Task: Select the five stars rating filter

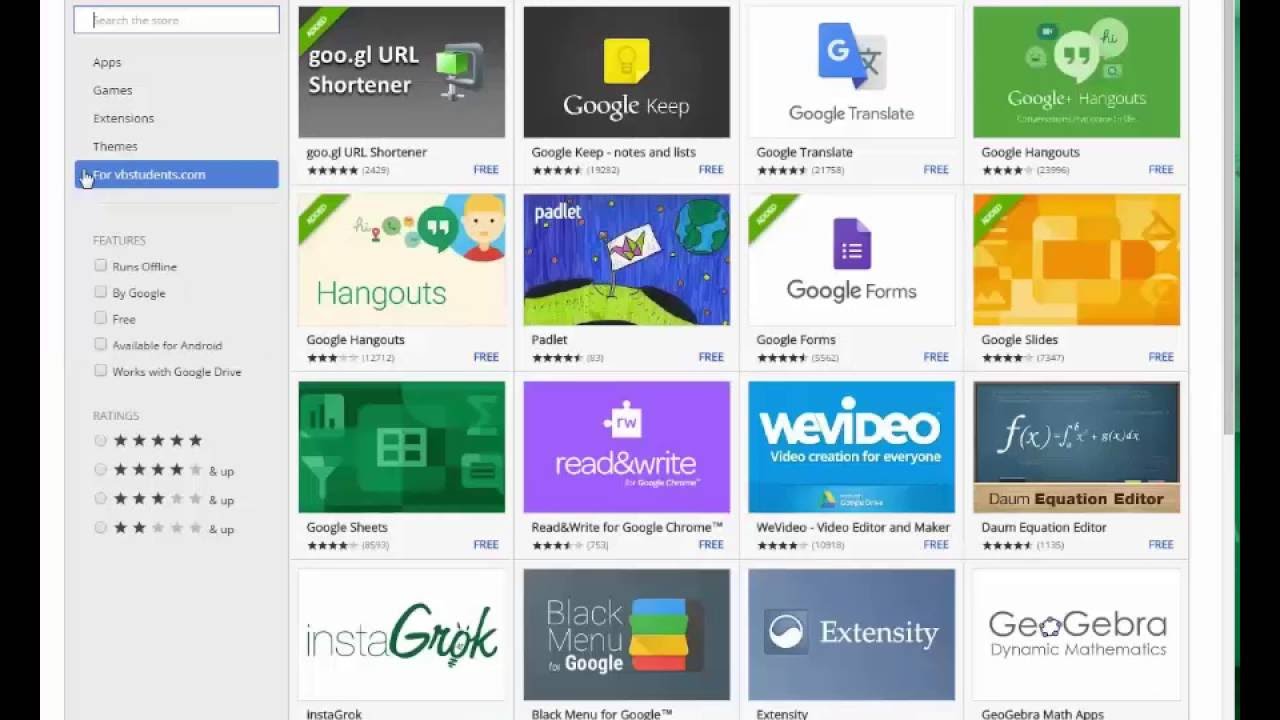Action: coord(100,440)
